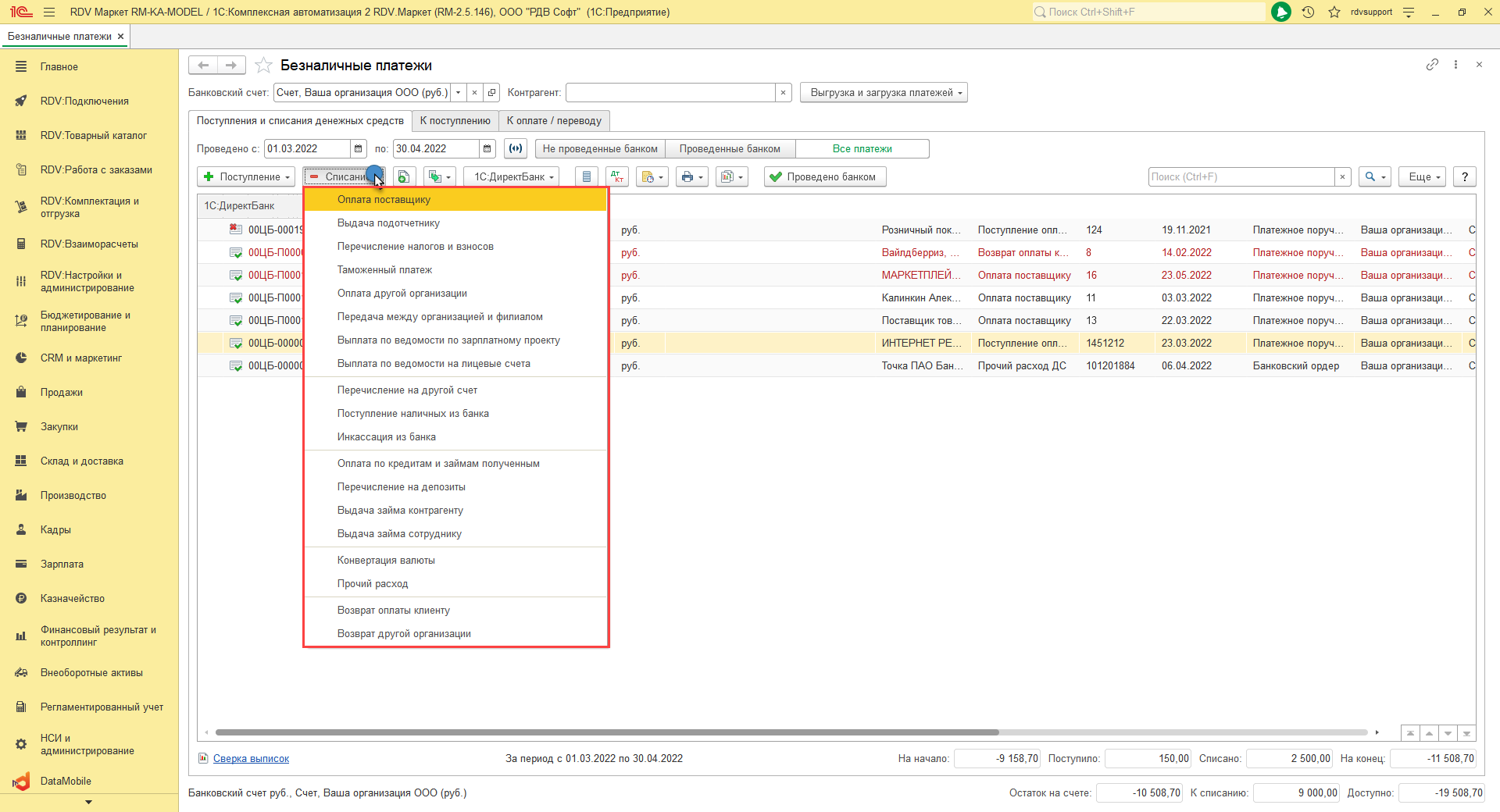Open the history clock icon
The width and height of the screenshot is (1500, 812).
point(1308,12)
